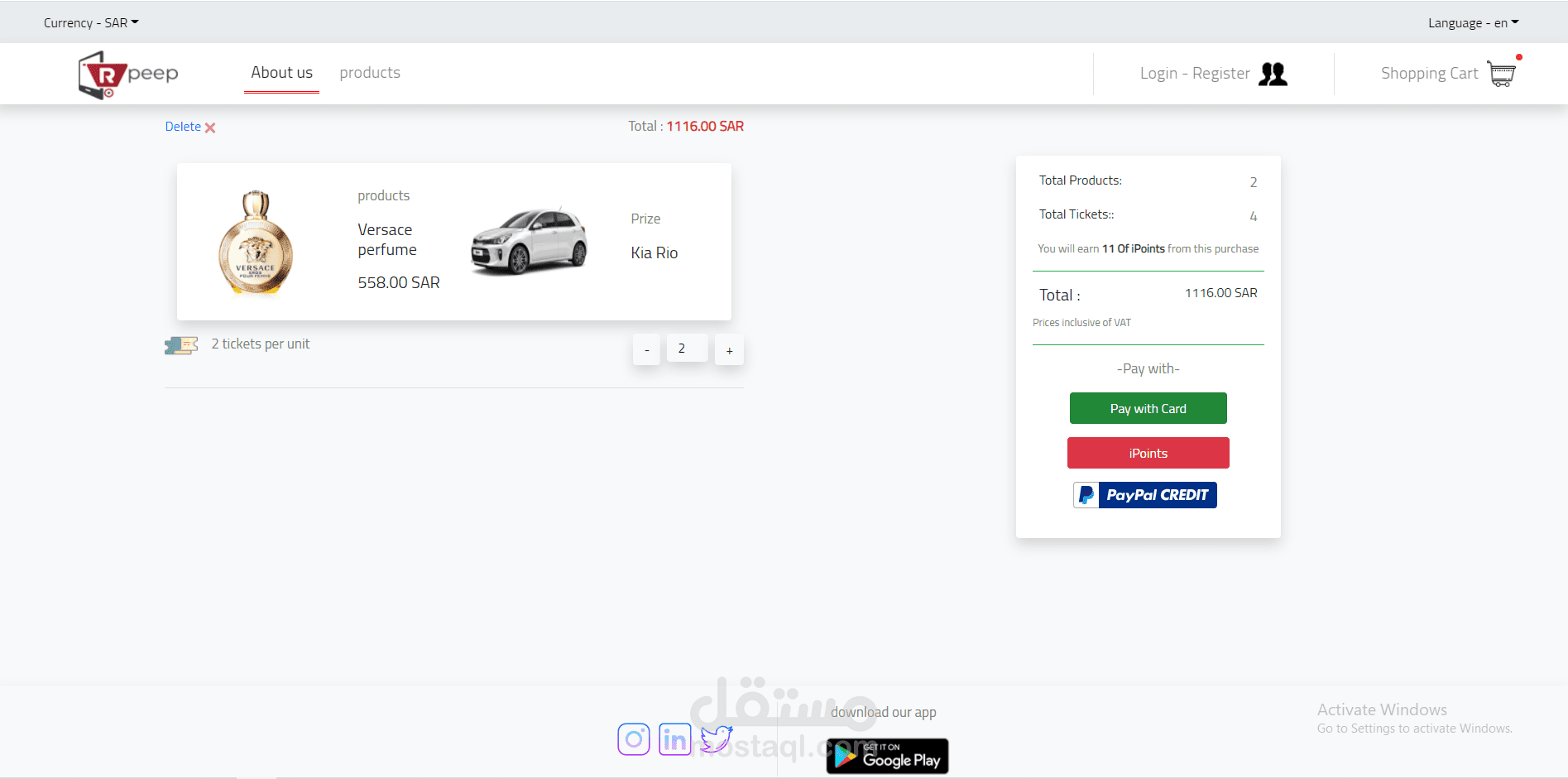Screen dimensions: 1568x779
Task: Click the 2 tickets per unit text
Action: pyautogui.click(x=261, y=344)
